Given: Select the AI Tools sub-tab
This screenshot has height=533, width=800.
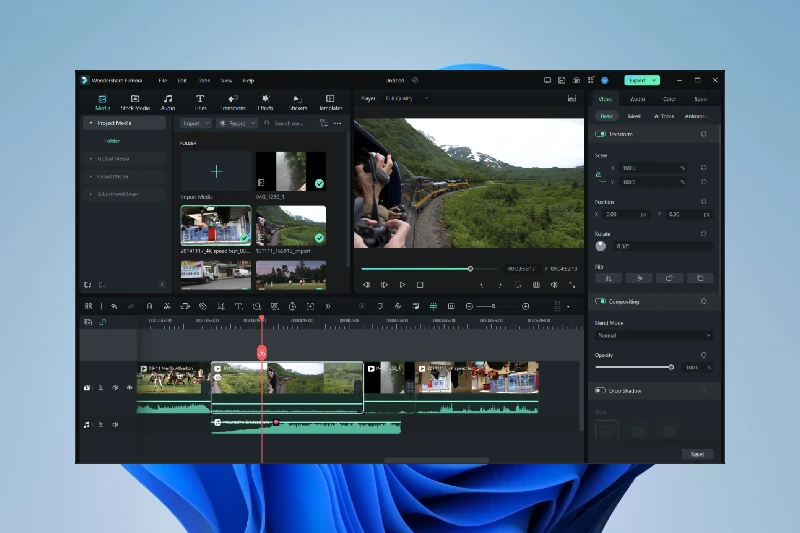Looking at the screenshot, I should [x=664, y=116].
